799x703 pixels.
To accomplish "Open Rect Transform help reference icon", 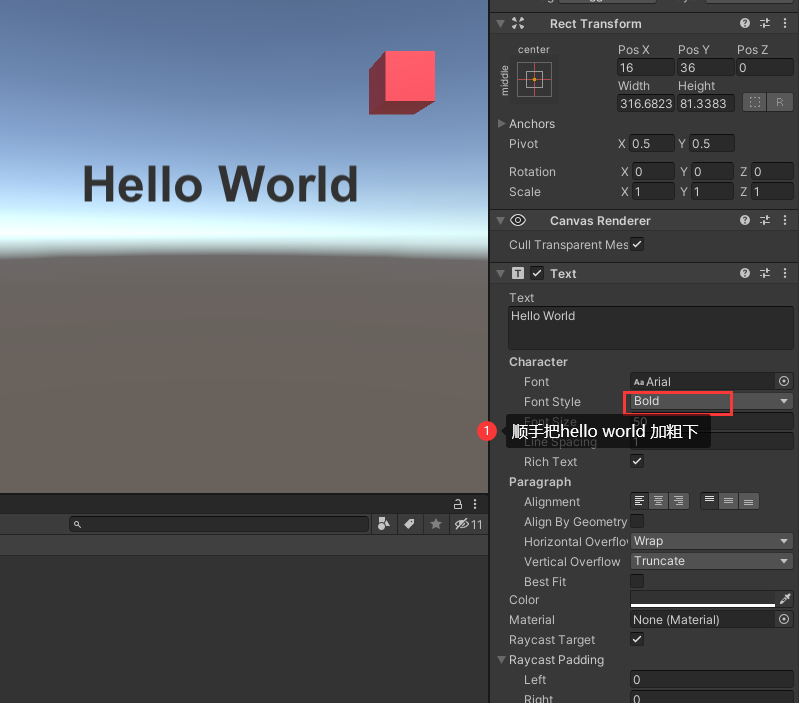I will point(744,23).
